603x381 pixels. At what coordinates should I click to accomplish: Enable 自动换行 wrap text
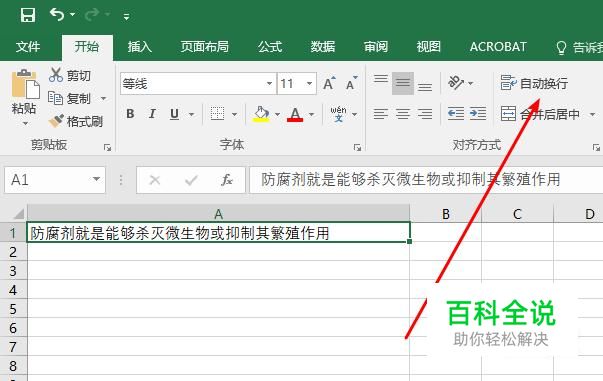pos(534,83)
